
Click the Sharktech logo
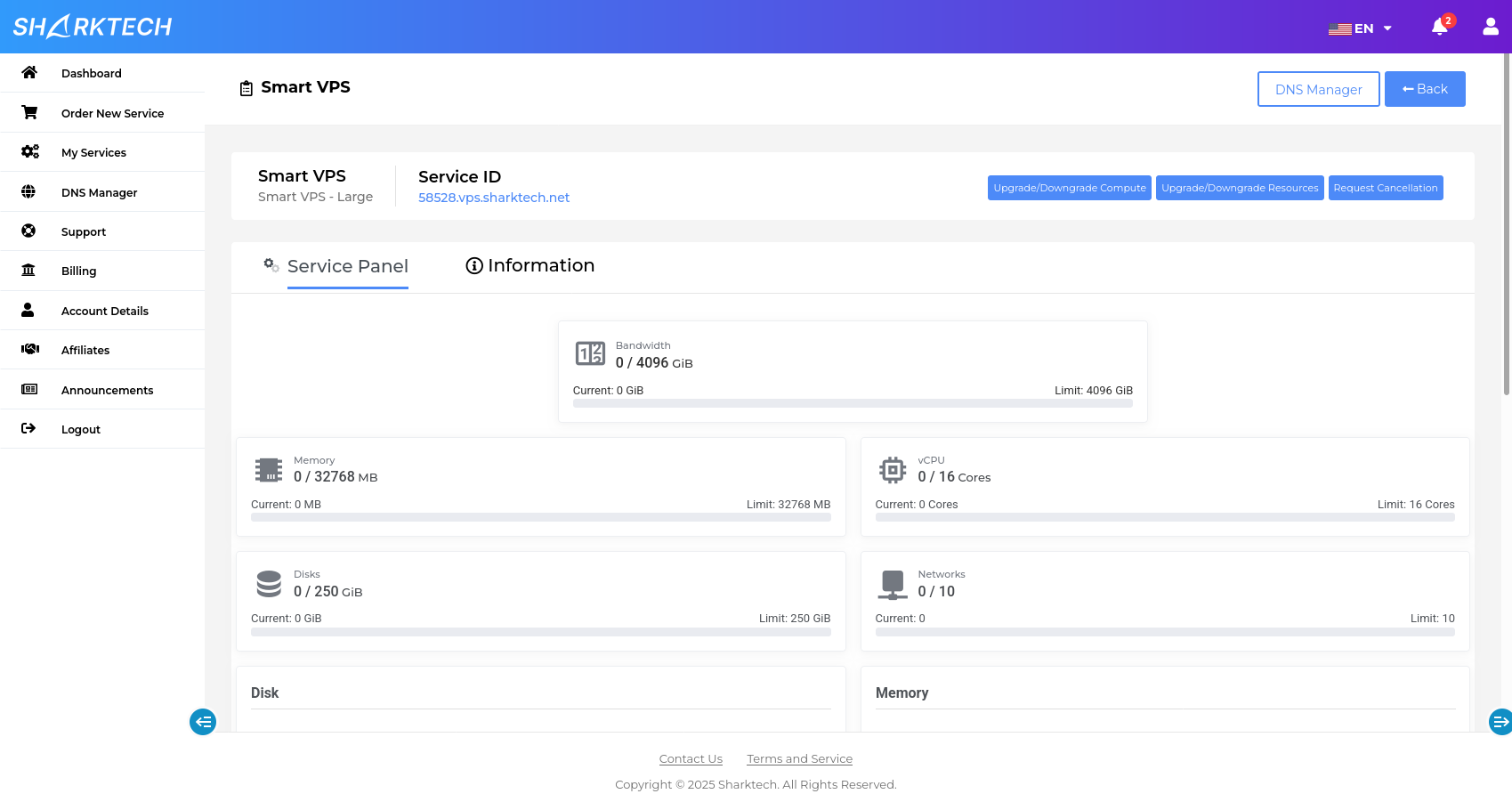click(x=93, y=27)
